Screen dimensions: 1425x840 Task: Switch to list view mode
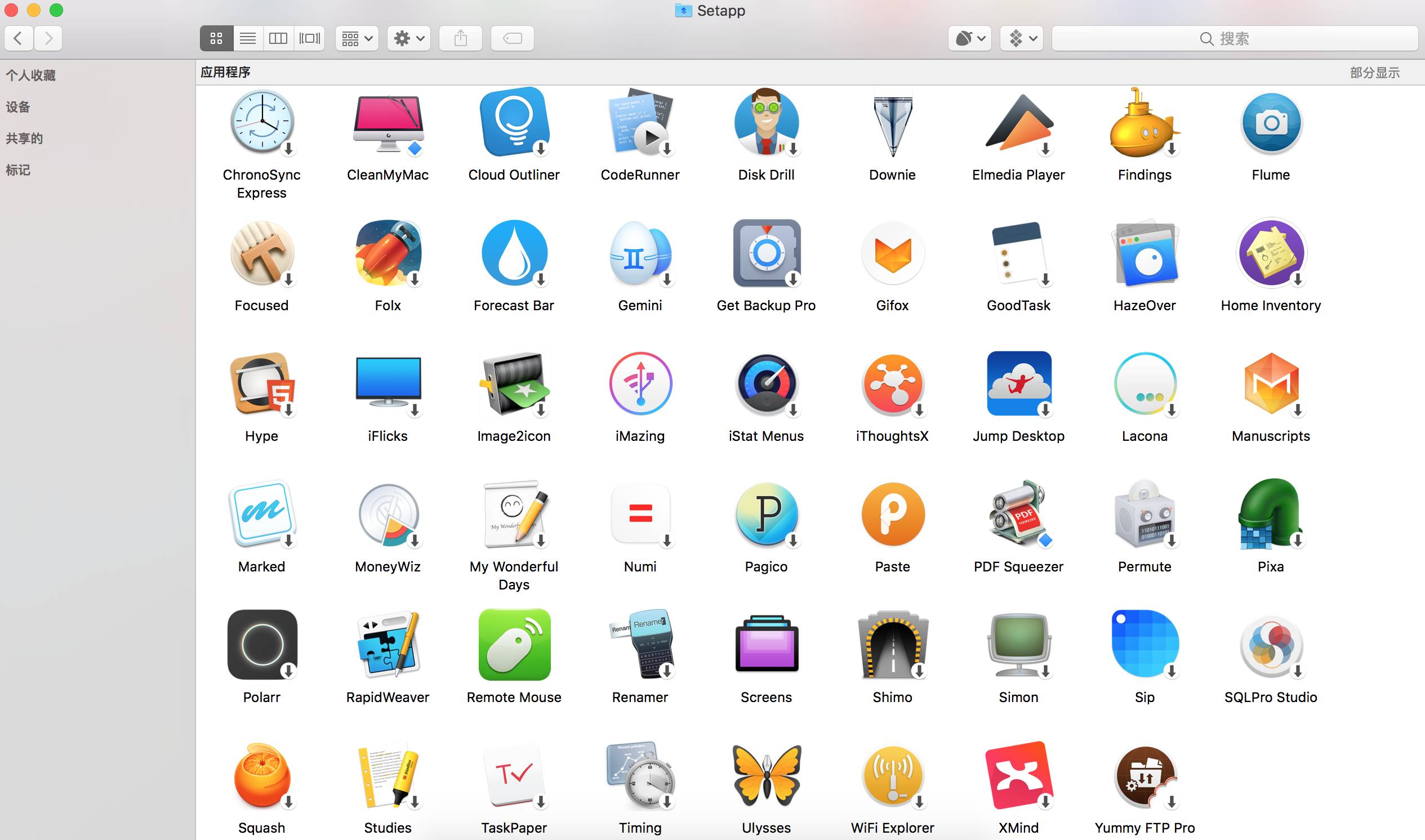point(247,38)
